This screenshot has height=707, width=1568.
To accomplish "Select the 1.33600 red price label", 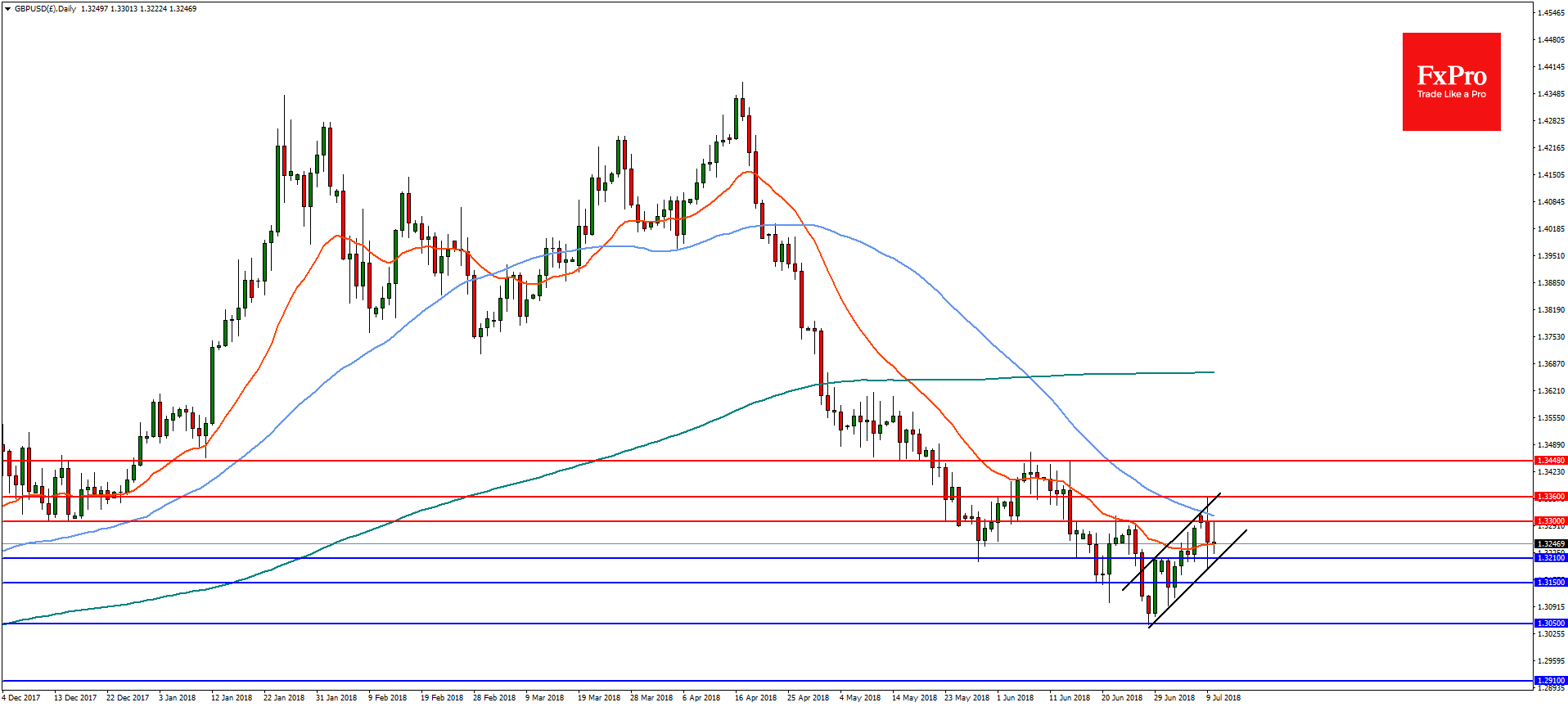I will [1550, 497].
